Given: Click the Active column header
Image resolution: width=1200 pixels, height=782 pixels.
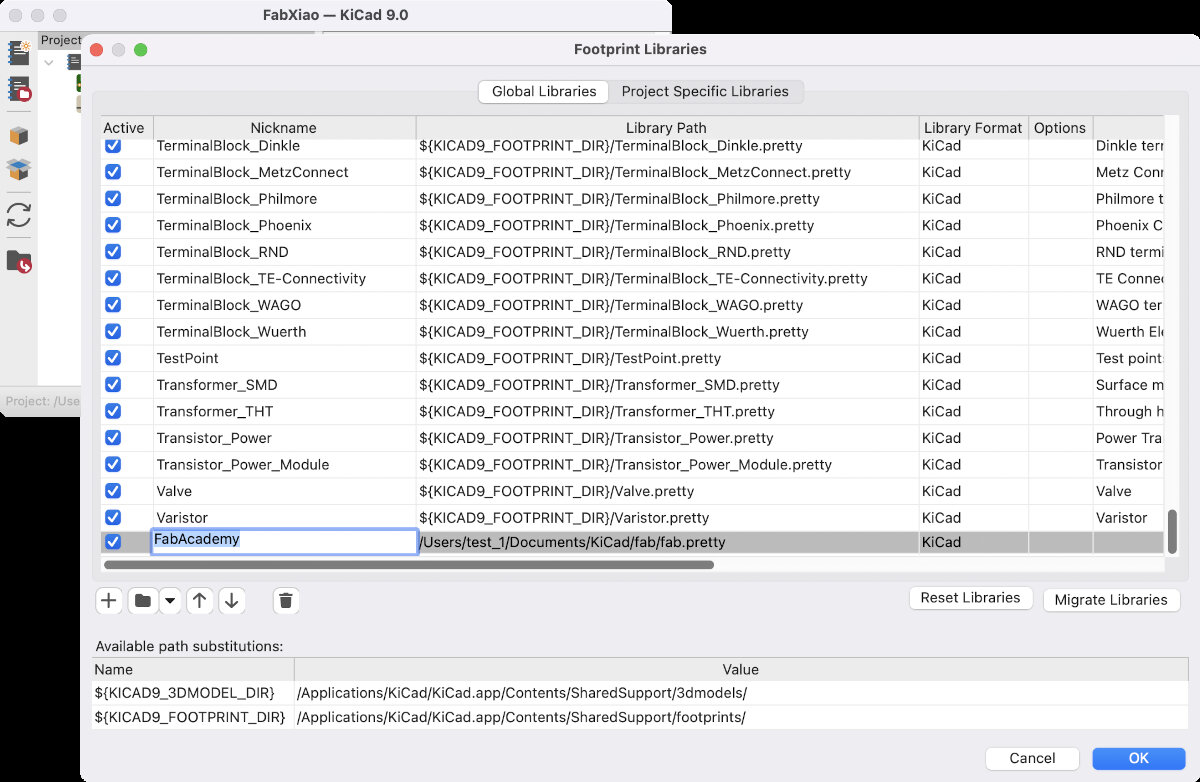Looking at the screenshot, I should click(124, 128).
